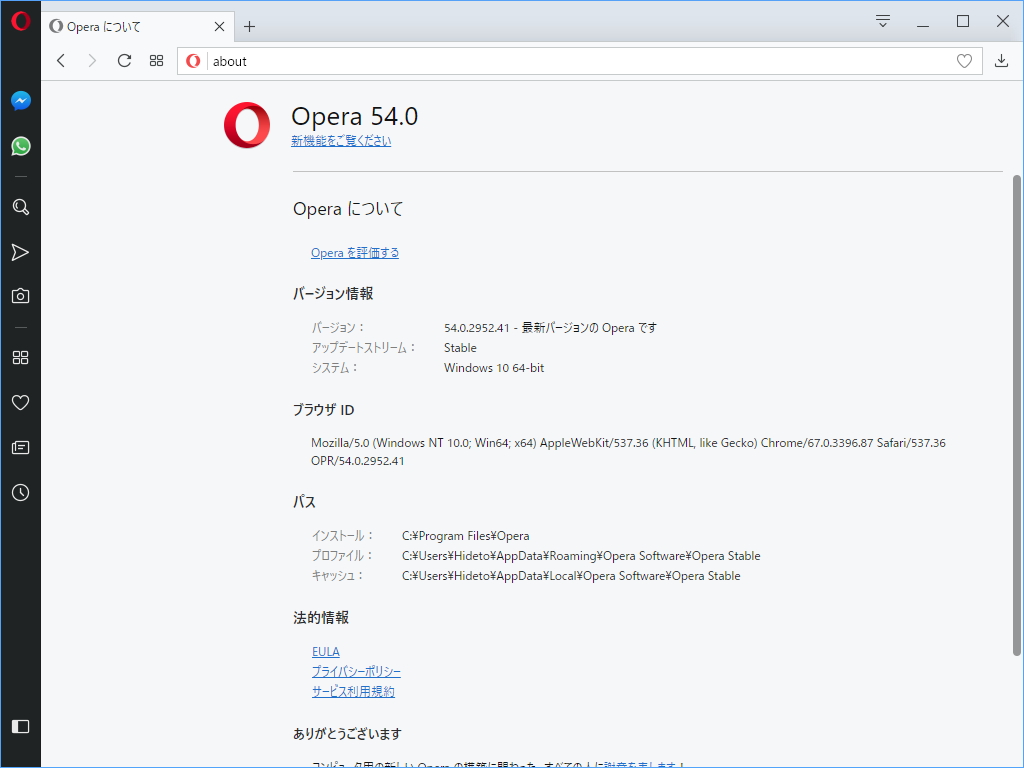Image resolution: width=1024 pixels, height=768 pixels.
Task: Take a snapshot using the camera icon
Action: (x=20, y=297)
